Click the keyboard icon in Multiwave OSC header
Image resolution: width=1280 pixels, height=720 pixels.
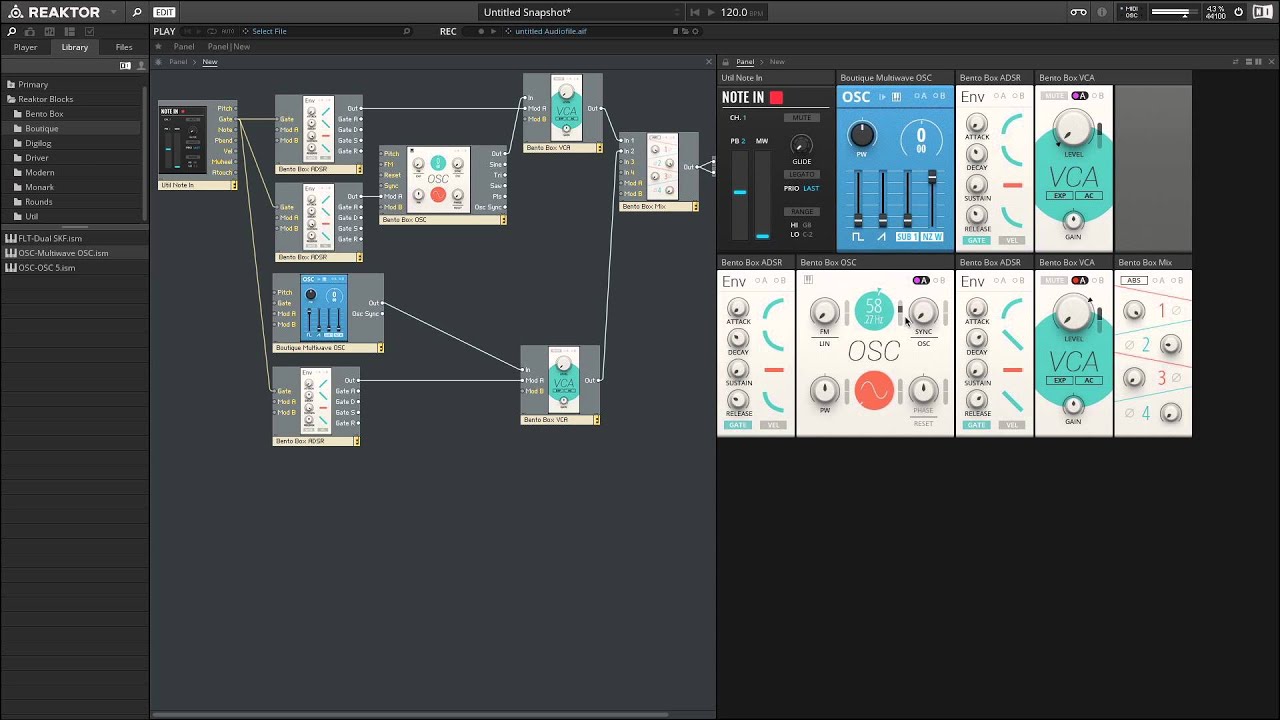[896, 97]
